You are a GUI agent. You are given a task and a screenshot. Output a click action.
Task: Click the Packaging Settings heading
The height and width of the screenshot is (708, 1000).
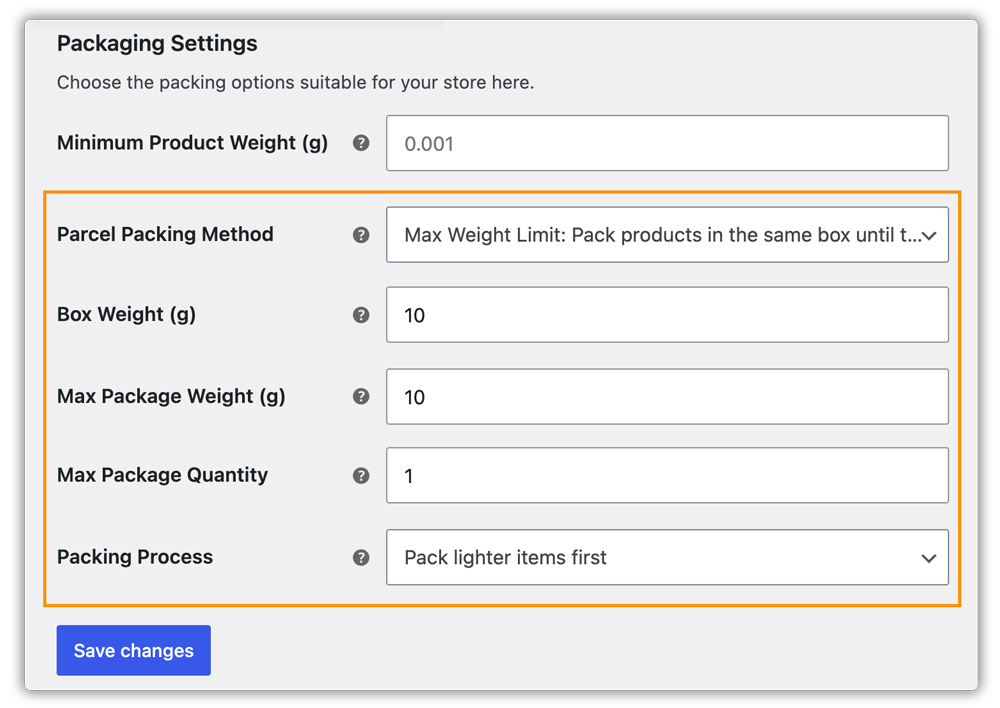157,43
